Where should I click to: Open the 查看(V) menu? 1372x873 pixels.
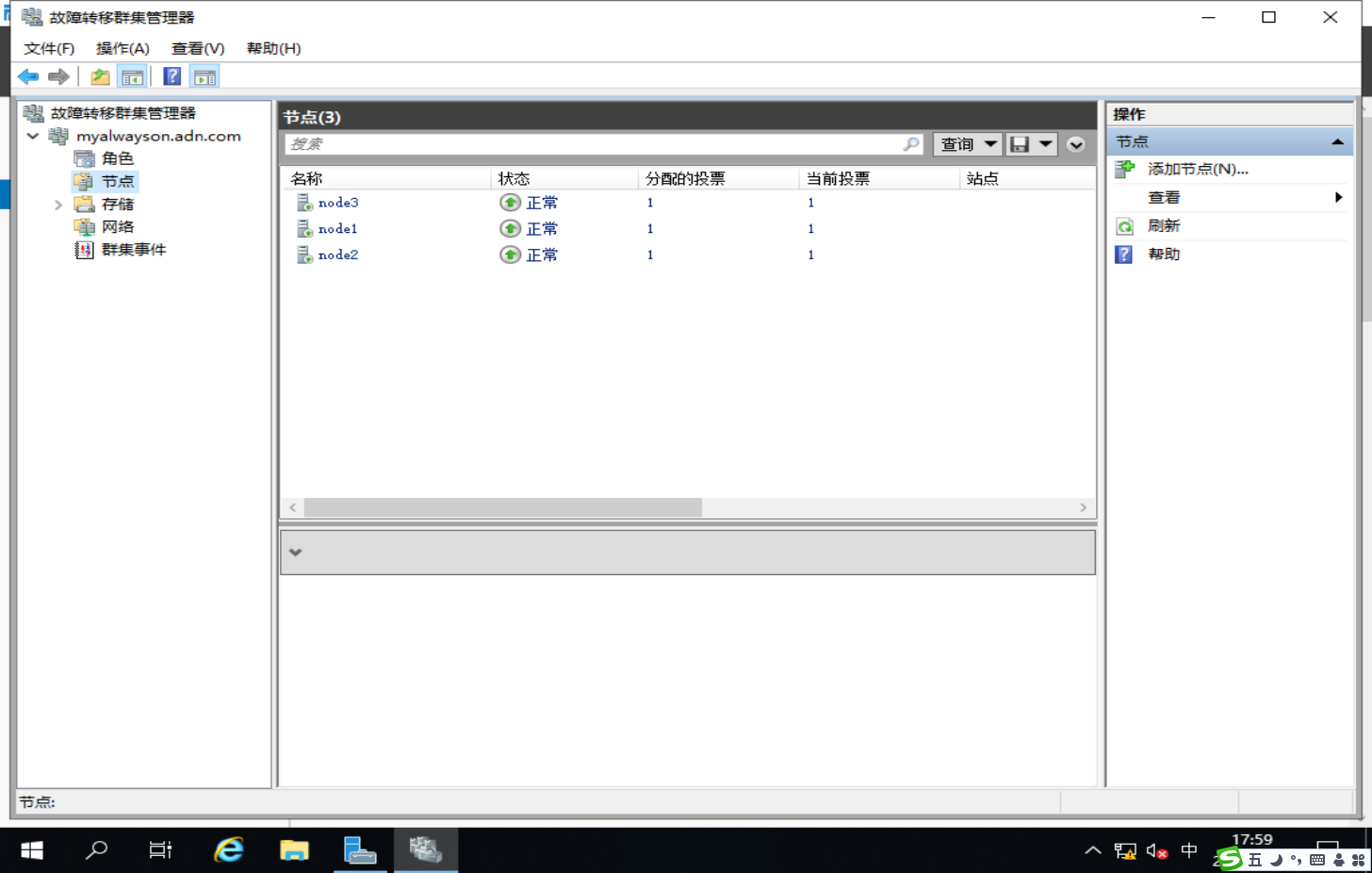198,48
